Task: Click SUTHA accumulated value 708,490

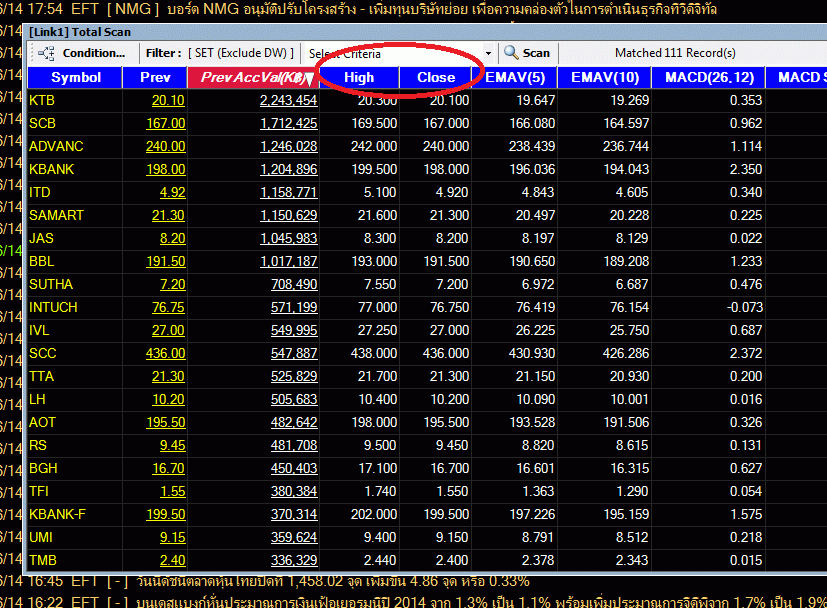Action: (294, 284)
